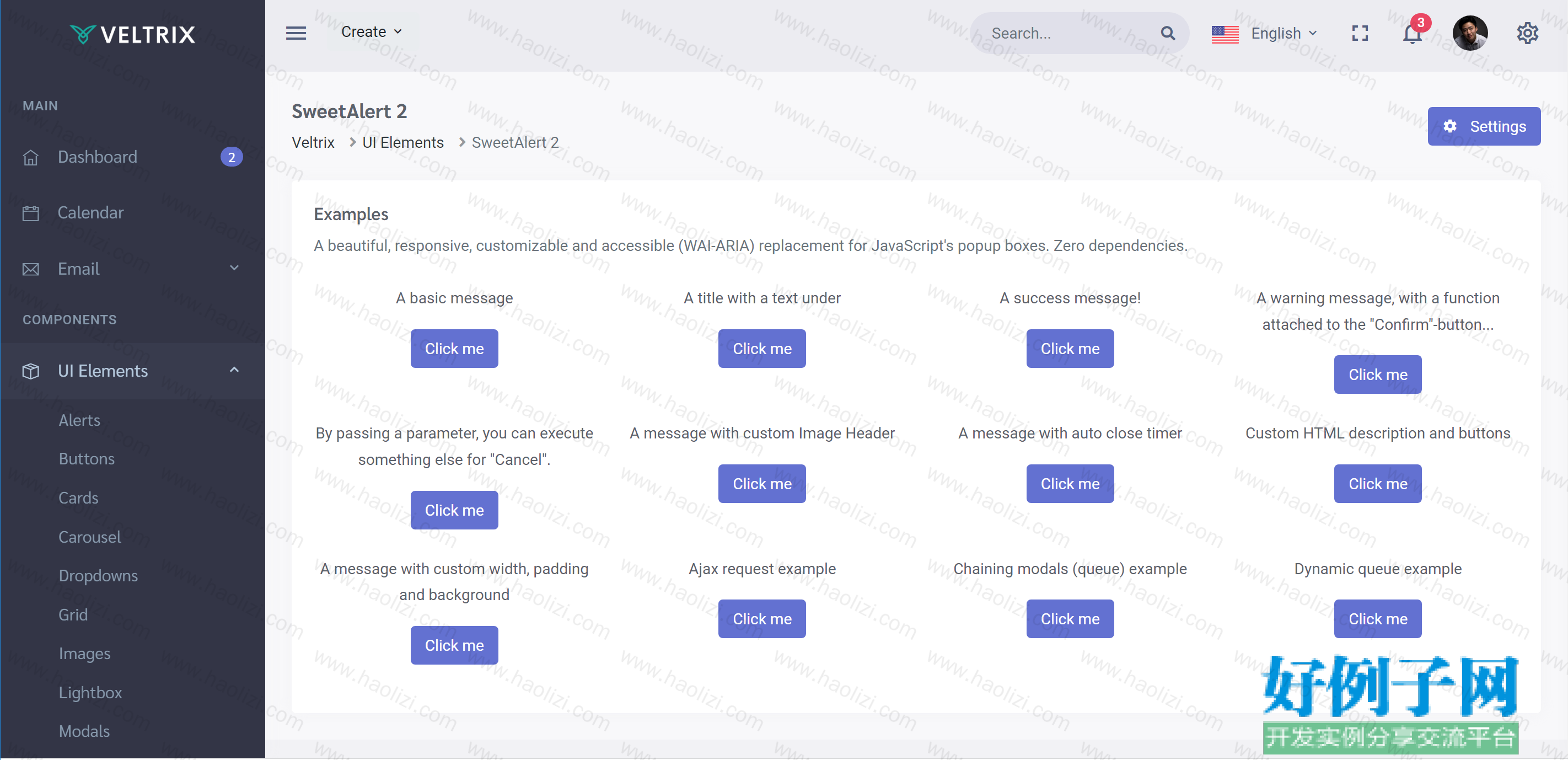Click me under 'Custom HTML description and buttons'
The width and height of the screenshot is (1568, 760).
click(x=1378, y=484)
